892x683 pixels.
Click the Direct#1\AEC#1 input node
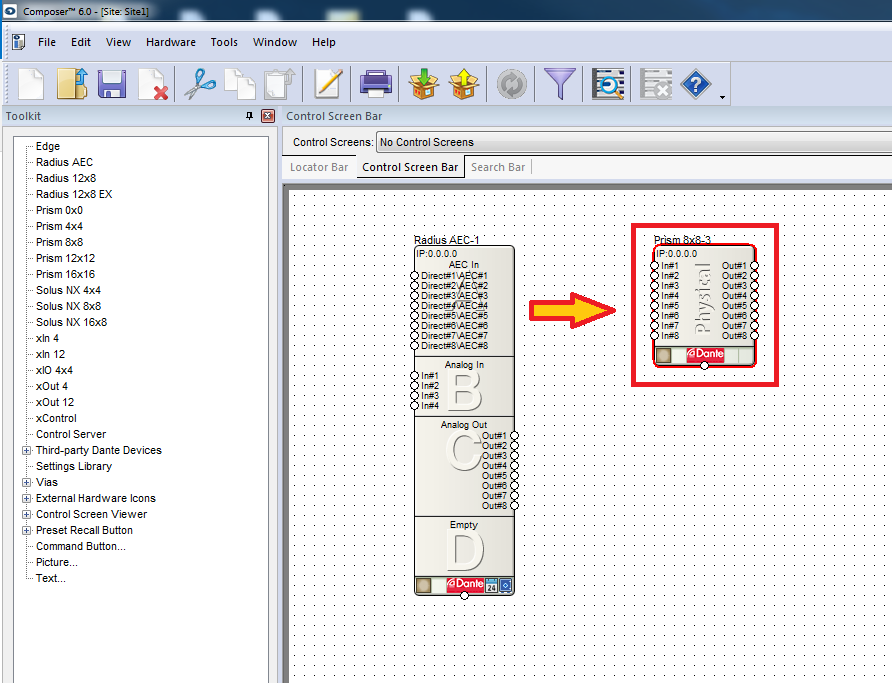(x=414, y=276)
